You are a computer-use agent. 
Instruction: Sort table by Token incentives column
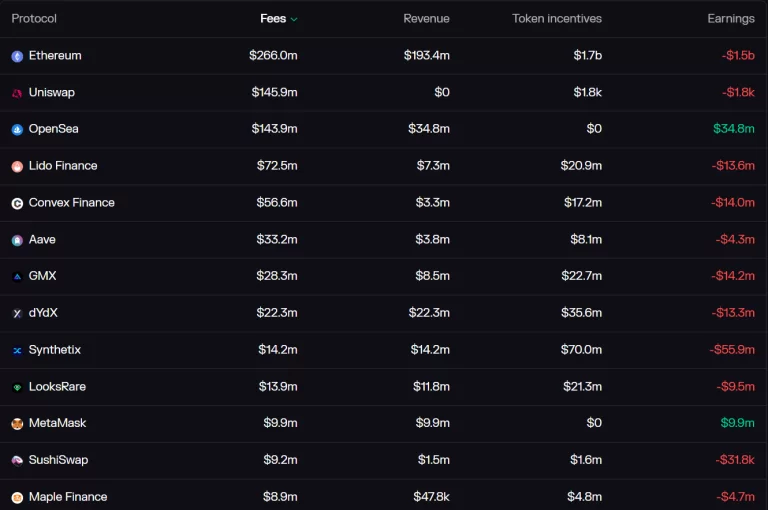point(556,19)
